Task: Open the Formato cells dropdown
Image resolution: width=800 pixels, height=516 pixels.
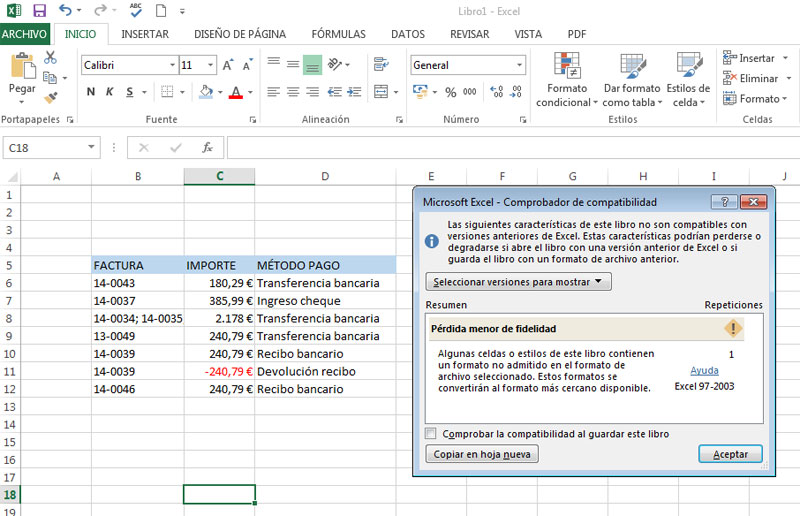Action: point(755,99)
